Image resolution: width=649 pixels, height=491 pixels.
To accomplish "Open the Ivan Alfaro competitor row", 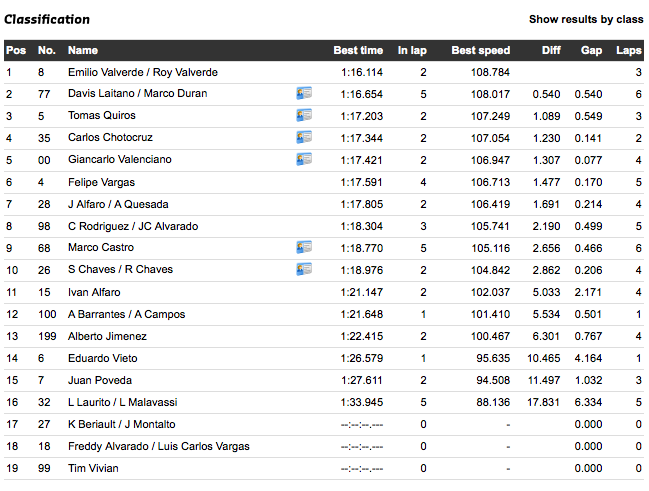I will [94, 292].
